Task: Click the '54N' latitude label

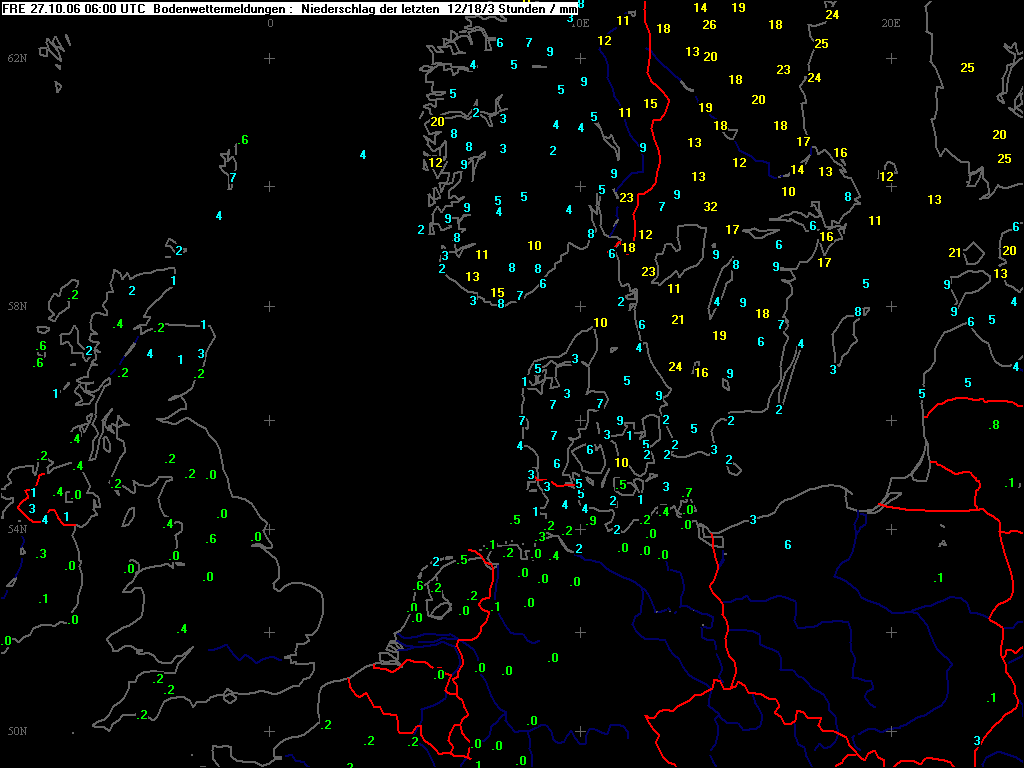Action: tap(18, 529)
